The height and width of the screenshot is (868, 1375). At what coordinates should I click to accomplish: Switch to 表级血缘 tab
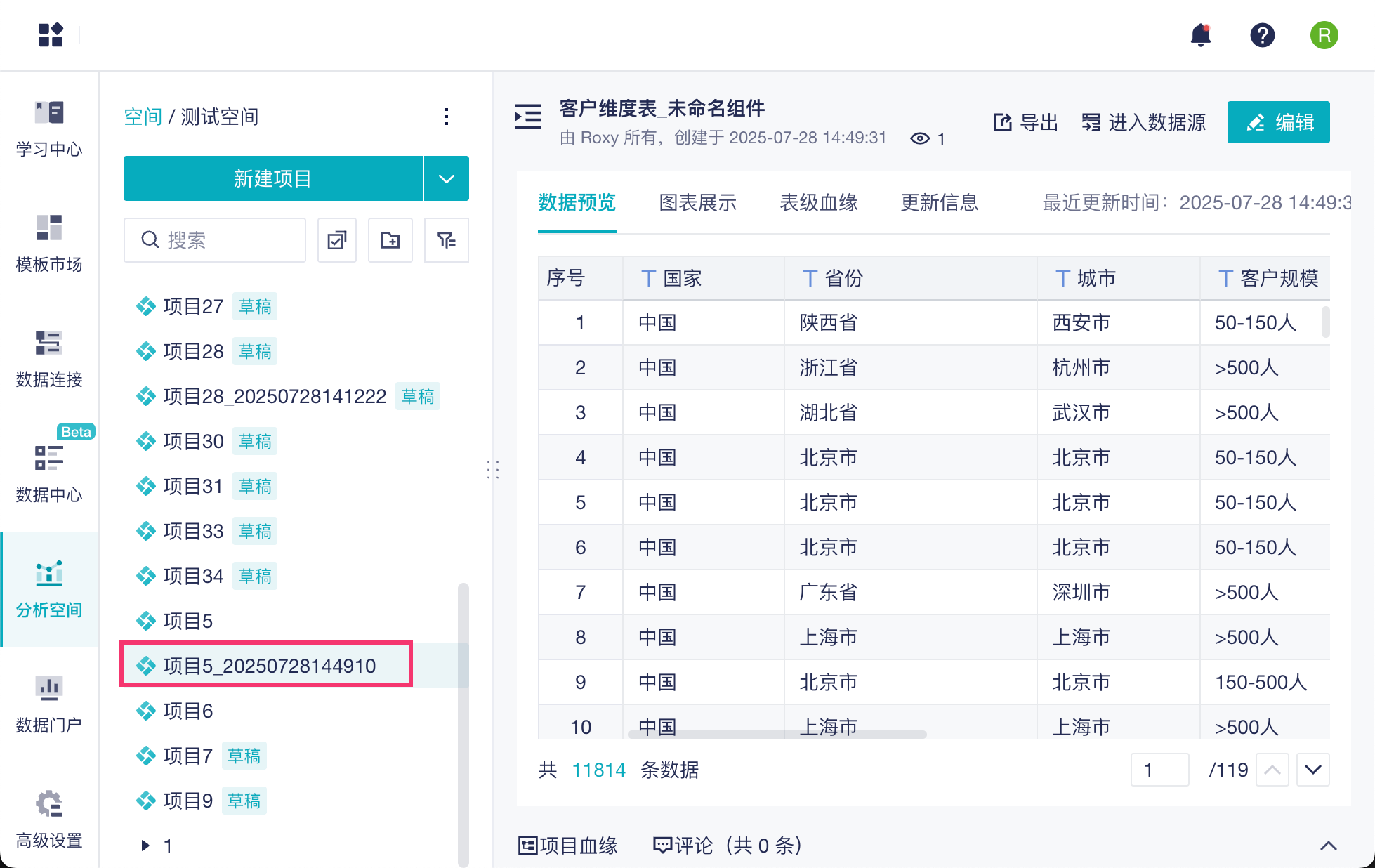(x=818, y=203)
